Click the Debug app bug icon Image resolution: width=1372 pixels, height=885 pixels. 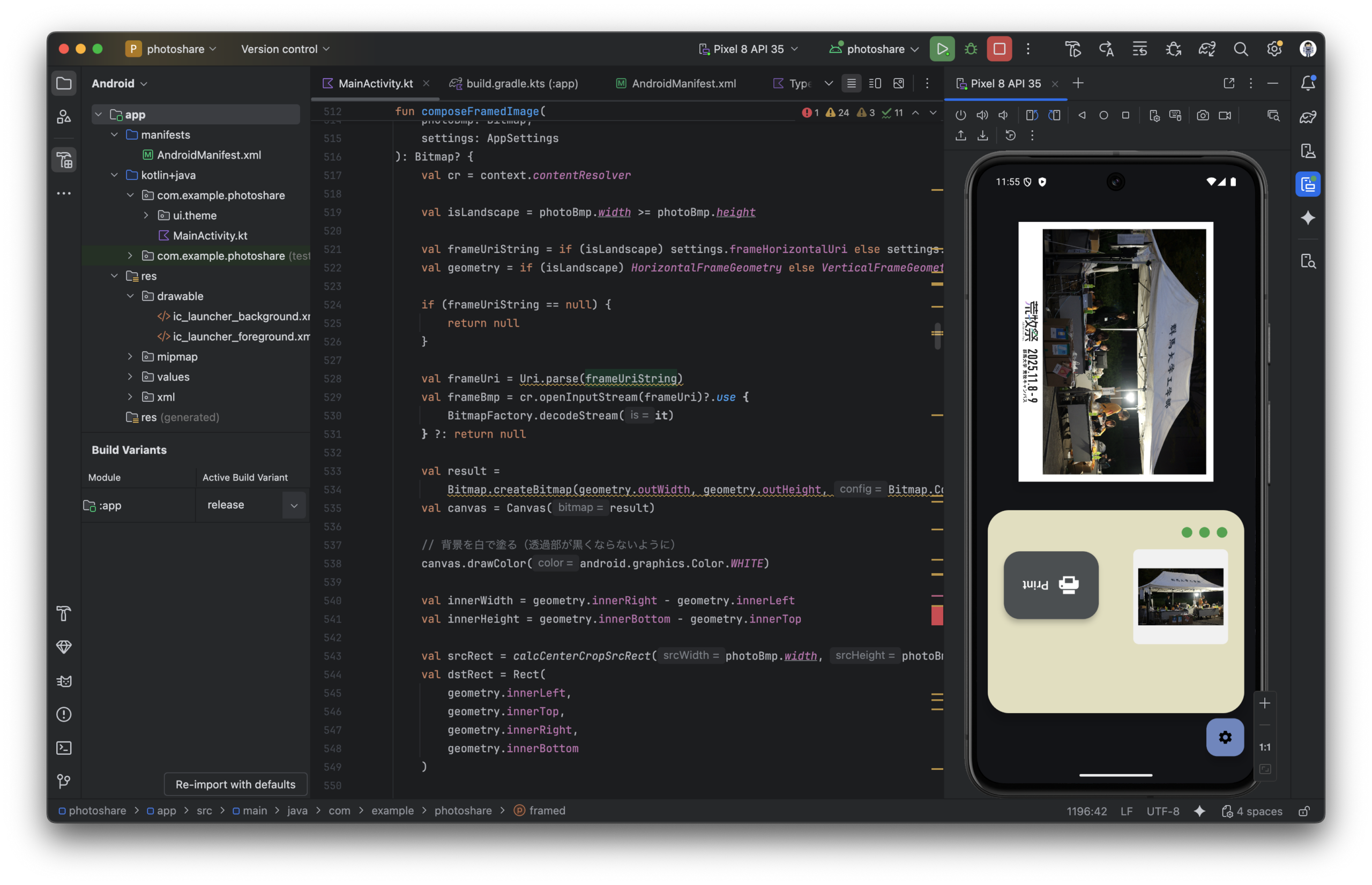coord(971,49)
